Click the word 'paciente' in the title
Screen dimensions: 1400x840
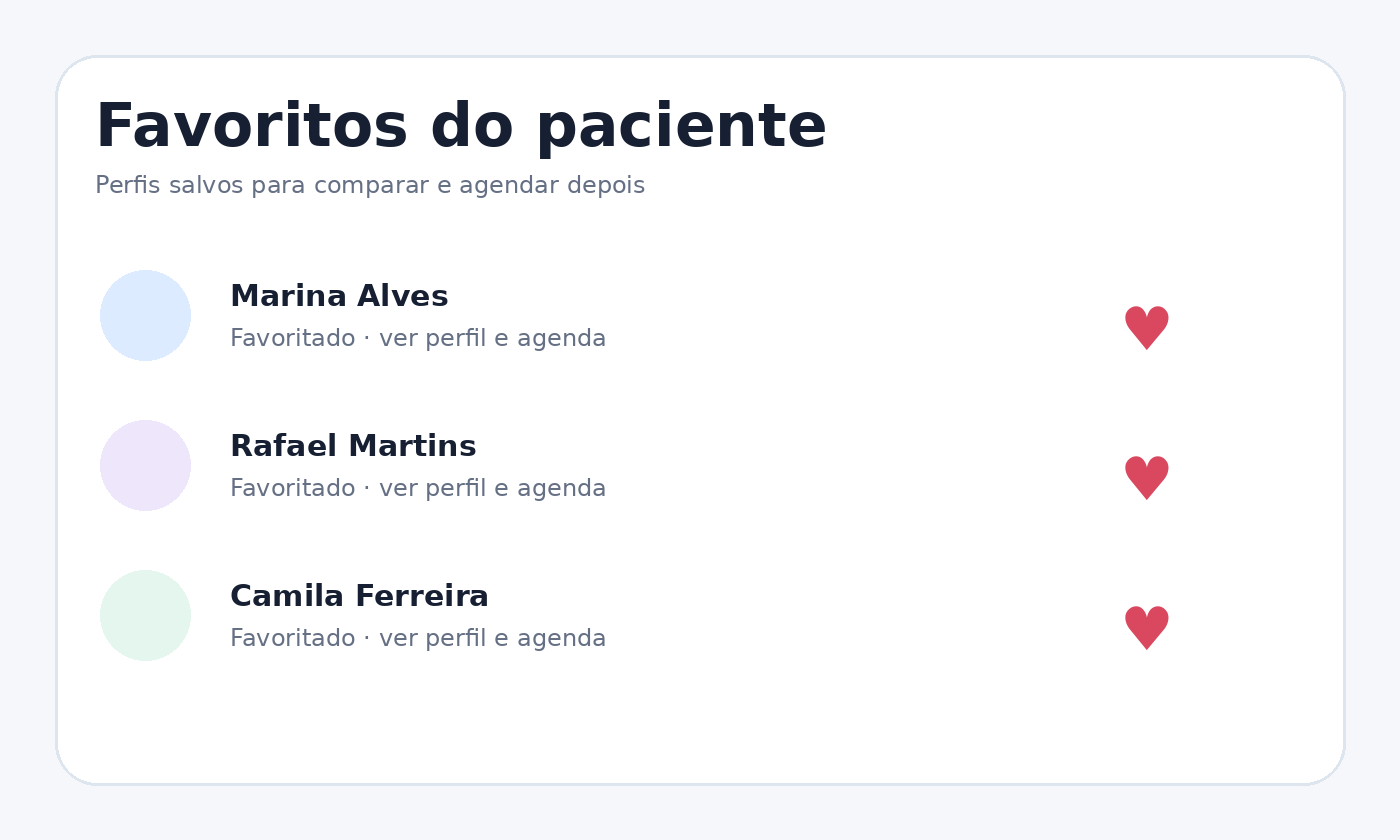(681, 129)
